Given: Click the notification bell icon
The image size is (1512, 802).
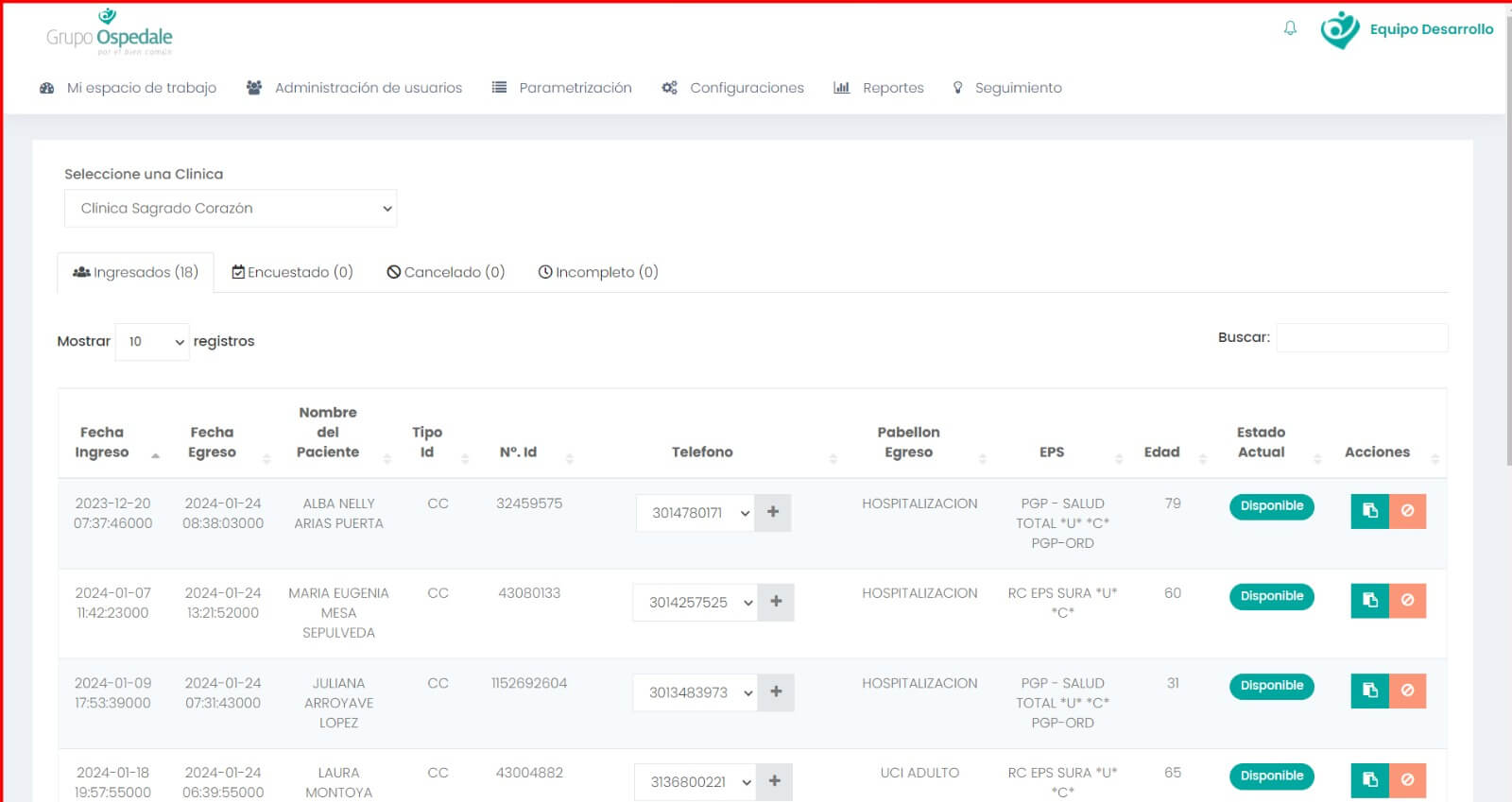Looking at the screenshot, I should pos(1290,28).
